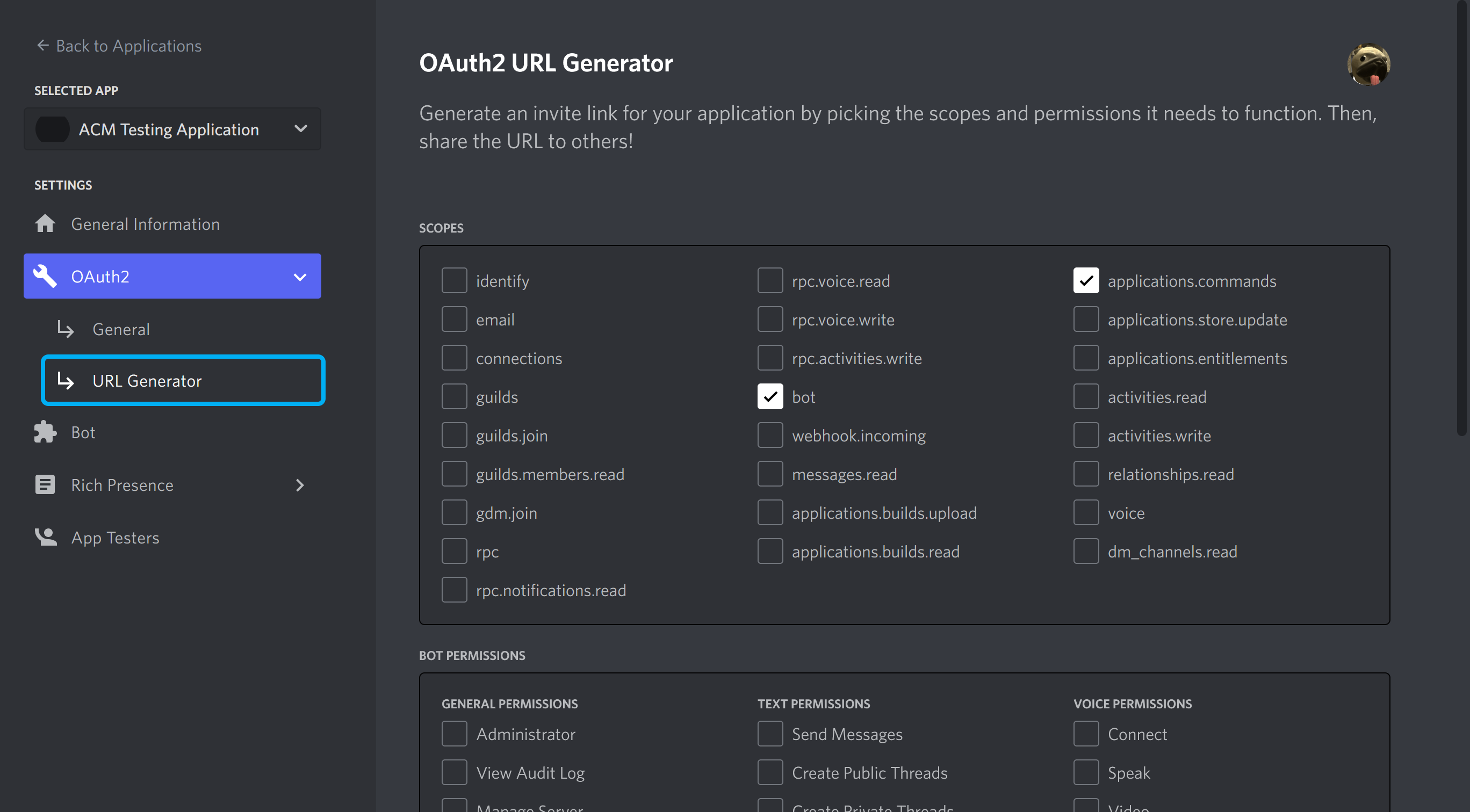Screen dimensions: 1470x812
Task: Disable the applications.commands scope
Action: coord(1085,280)
